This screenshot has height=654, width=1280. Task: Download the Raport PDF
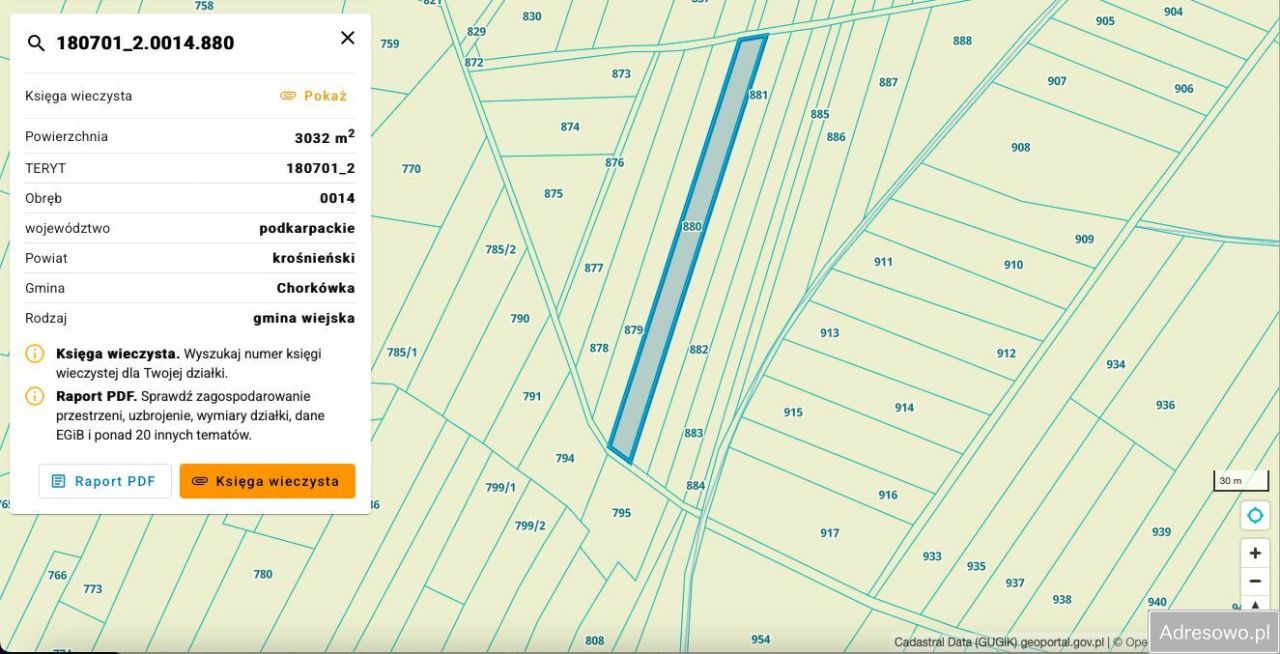click(105, 481)
